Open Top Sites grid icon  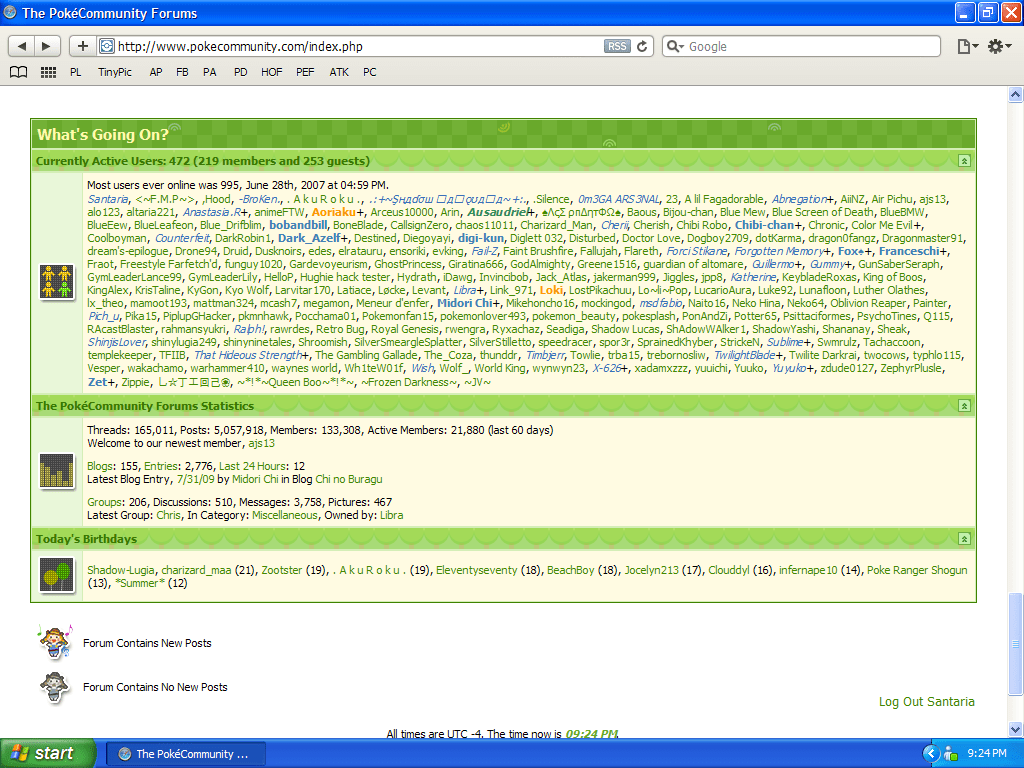48,72
